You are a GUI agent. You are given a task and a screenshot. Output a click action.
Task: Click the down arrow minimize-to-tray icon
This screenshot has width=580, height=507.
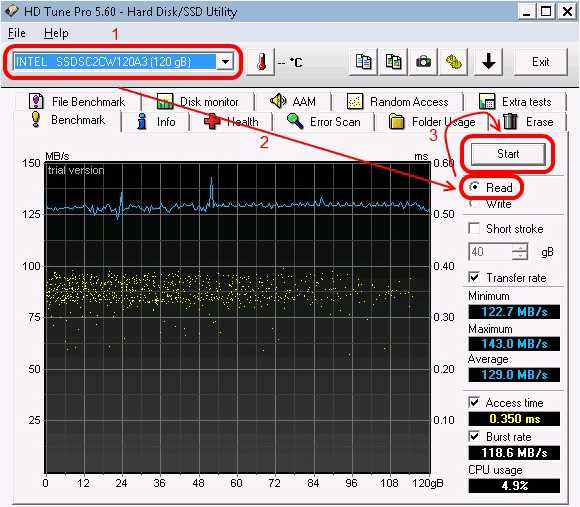488,62
